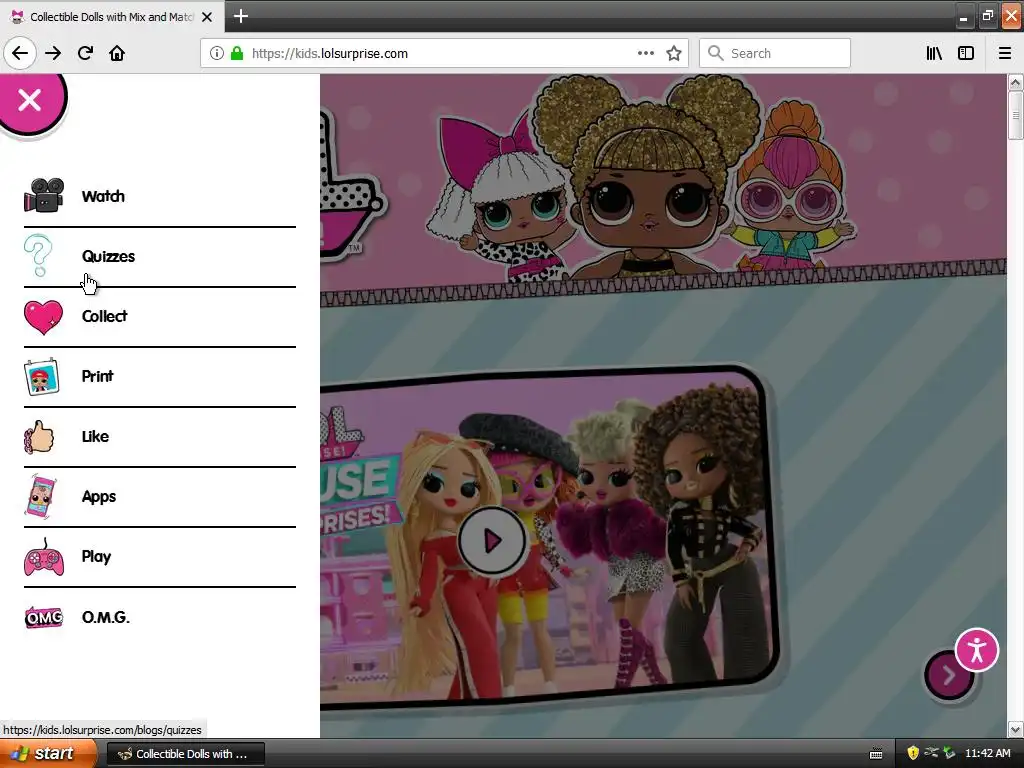The height and width of the screenshot is (768, 1024).
Task: Click the taskbar clock showing 11:42 AM
Action: [987, 754]
